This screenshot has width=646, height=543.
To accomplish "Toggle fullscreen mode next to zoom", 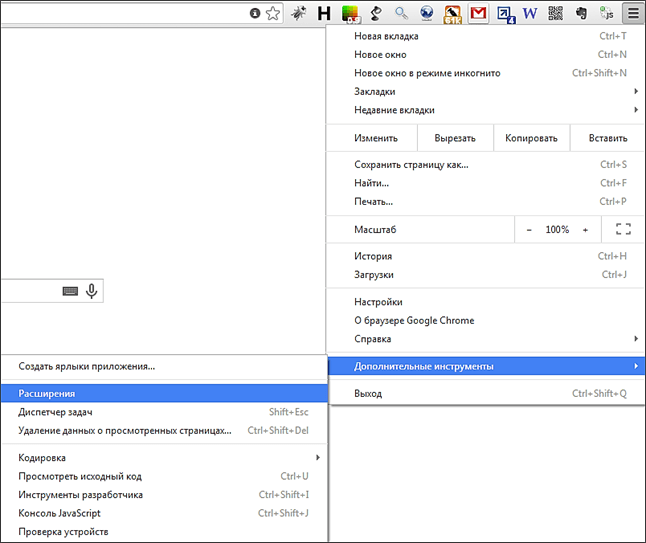I will pos(623,229).
